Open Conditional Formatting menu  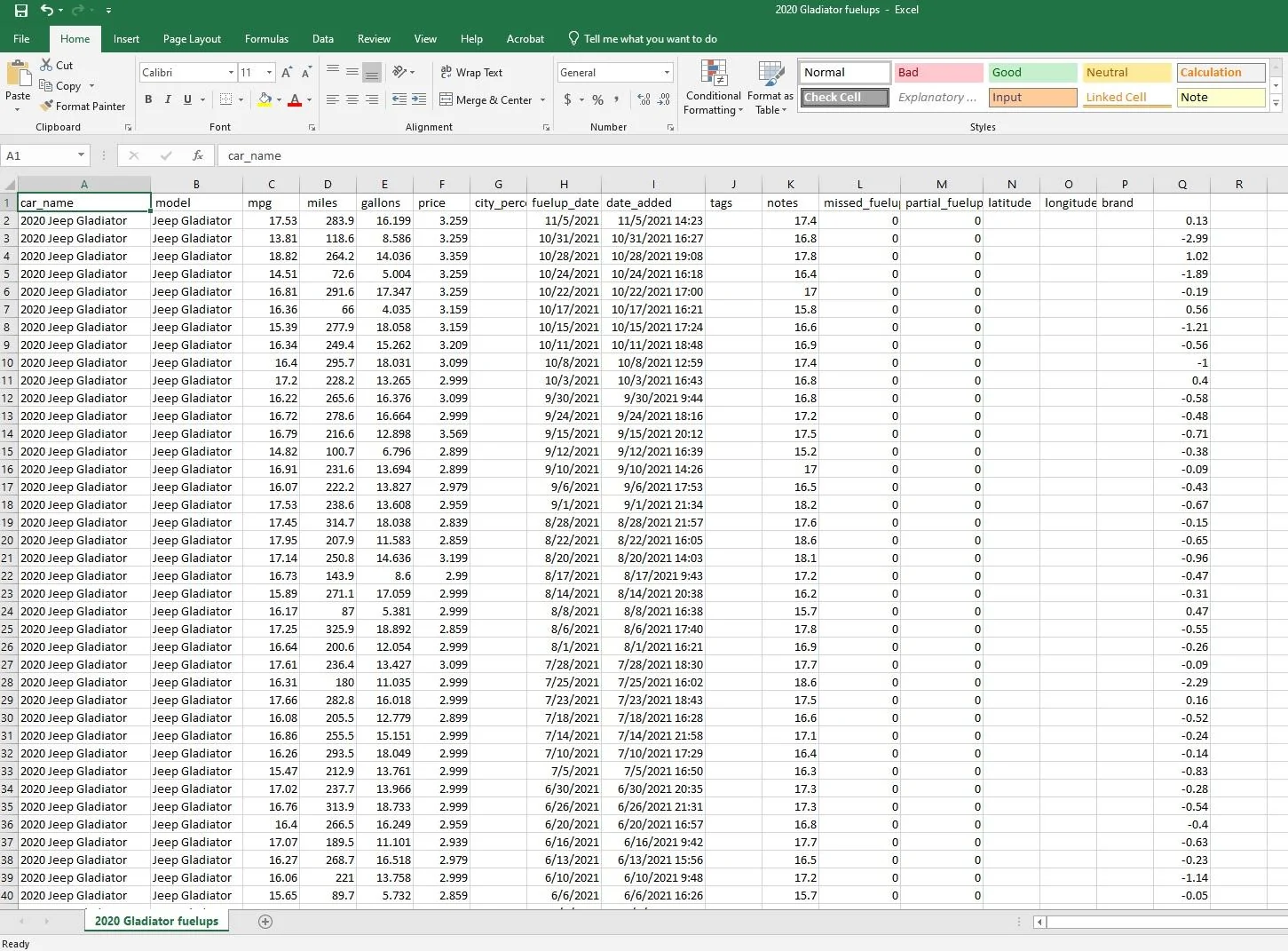(x=714, y=87)
